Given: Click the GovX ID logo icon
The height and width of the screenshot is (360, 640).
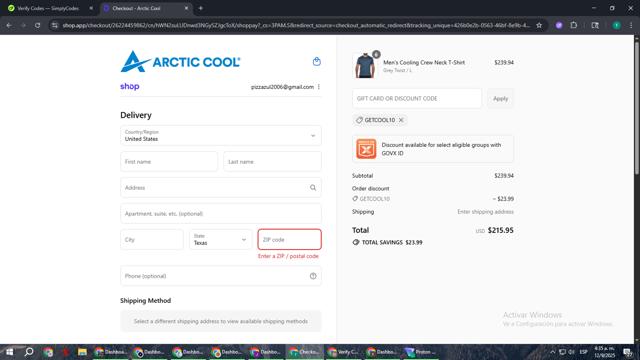Looking at the screenshot, I should coord(366,149).
